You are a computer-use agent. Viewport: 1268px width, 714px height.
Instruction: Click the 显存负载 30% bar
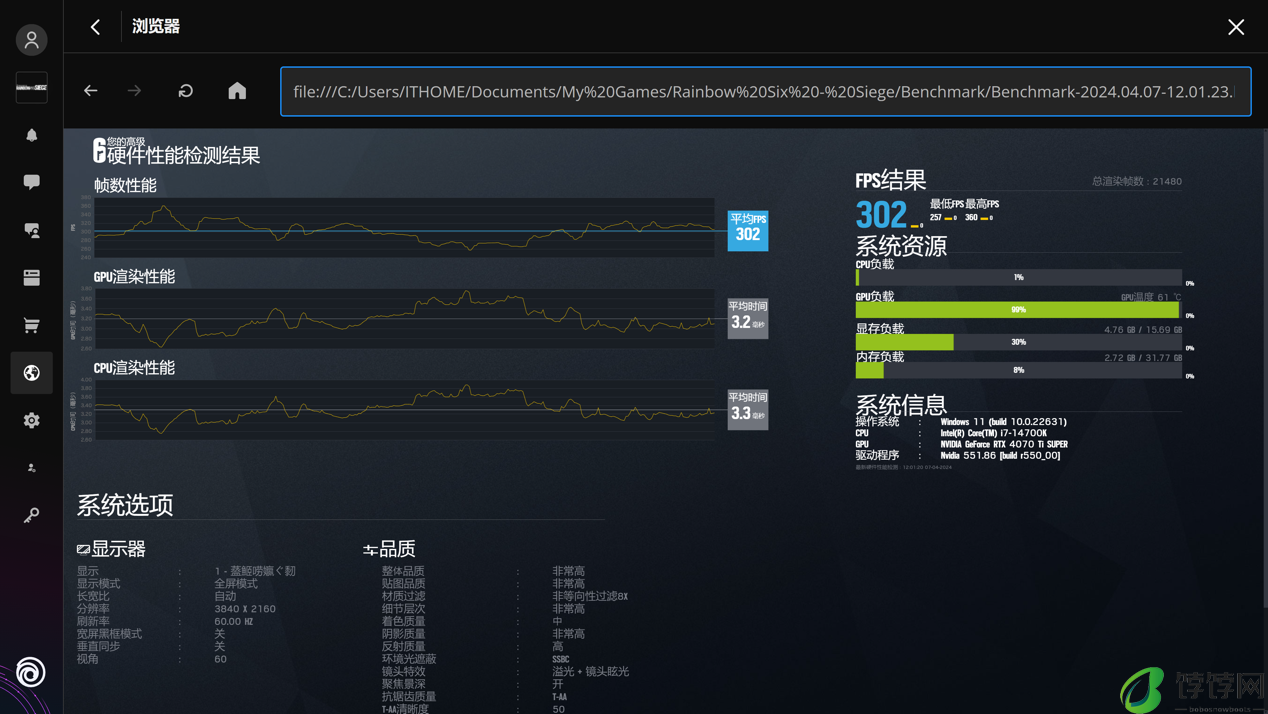[x=1019, y=342]
